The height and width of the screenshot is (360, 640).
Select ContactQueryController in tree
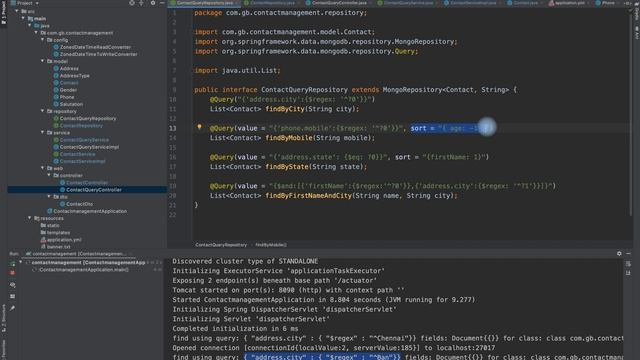click(x=93, y=189)
